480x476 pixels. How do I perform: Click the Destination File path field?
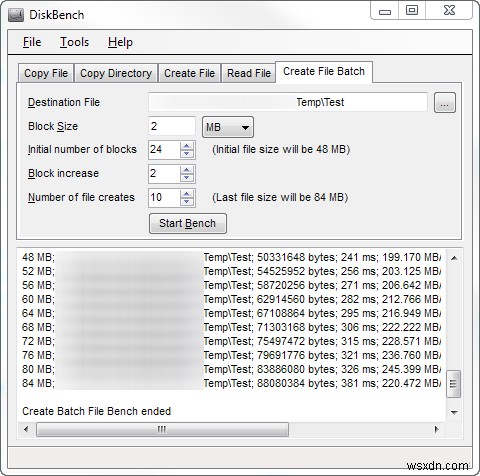pyautogui.click(x=288, y=102)
